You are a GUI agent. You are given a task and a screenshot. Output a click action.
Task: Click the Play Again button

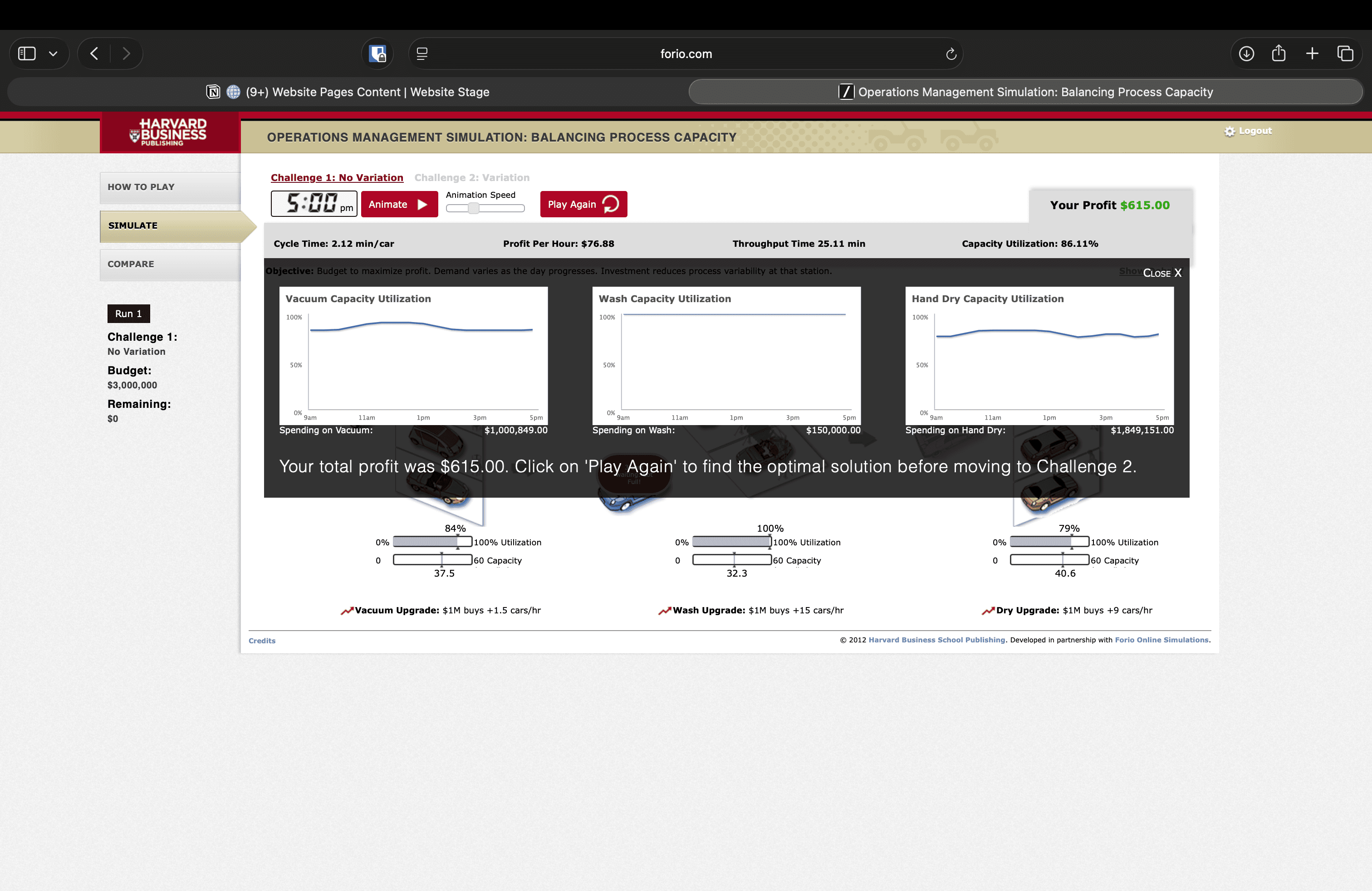click(583, 205)
